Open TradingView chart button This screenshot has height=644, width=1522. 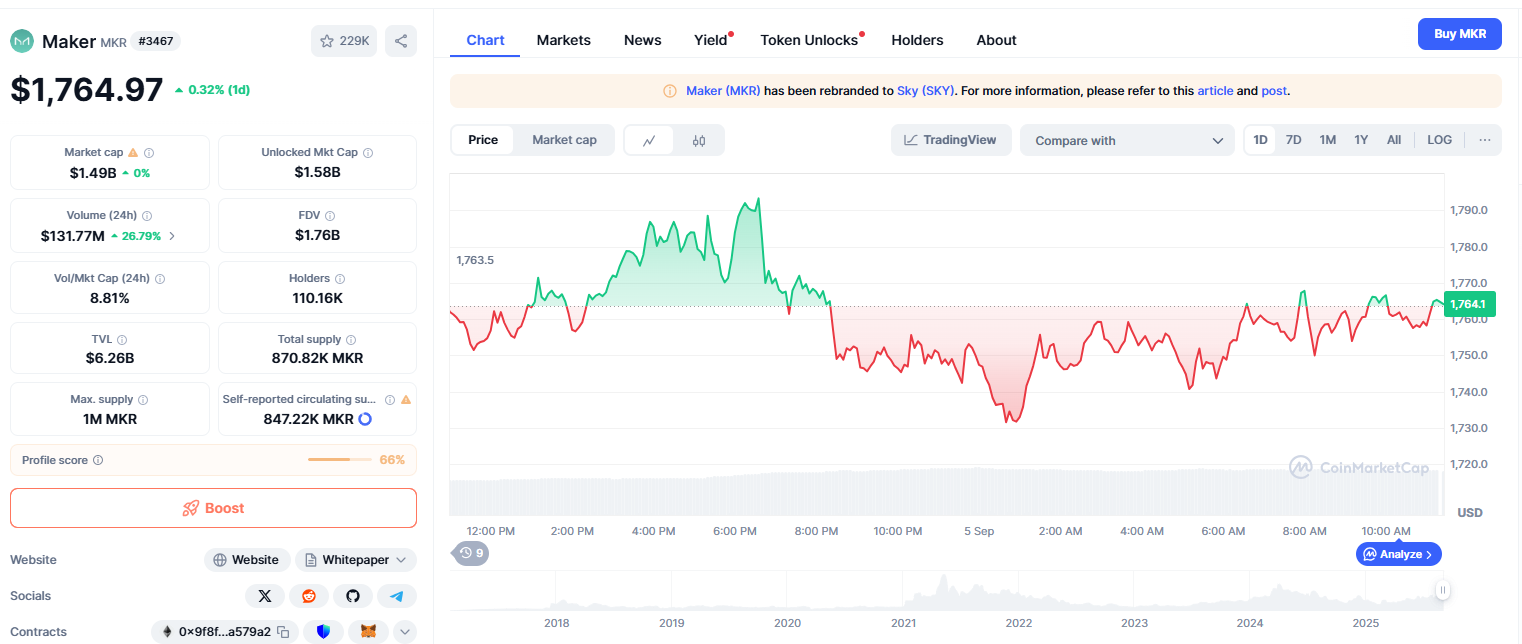(x=951, y=140)
